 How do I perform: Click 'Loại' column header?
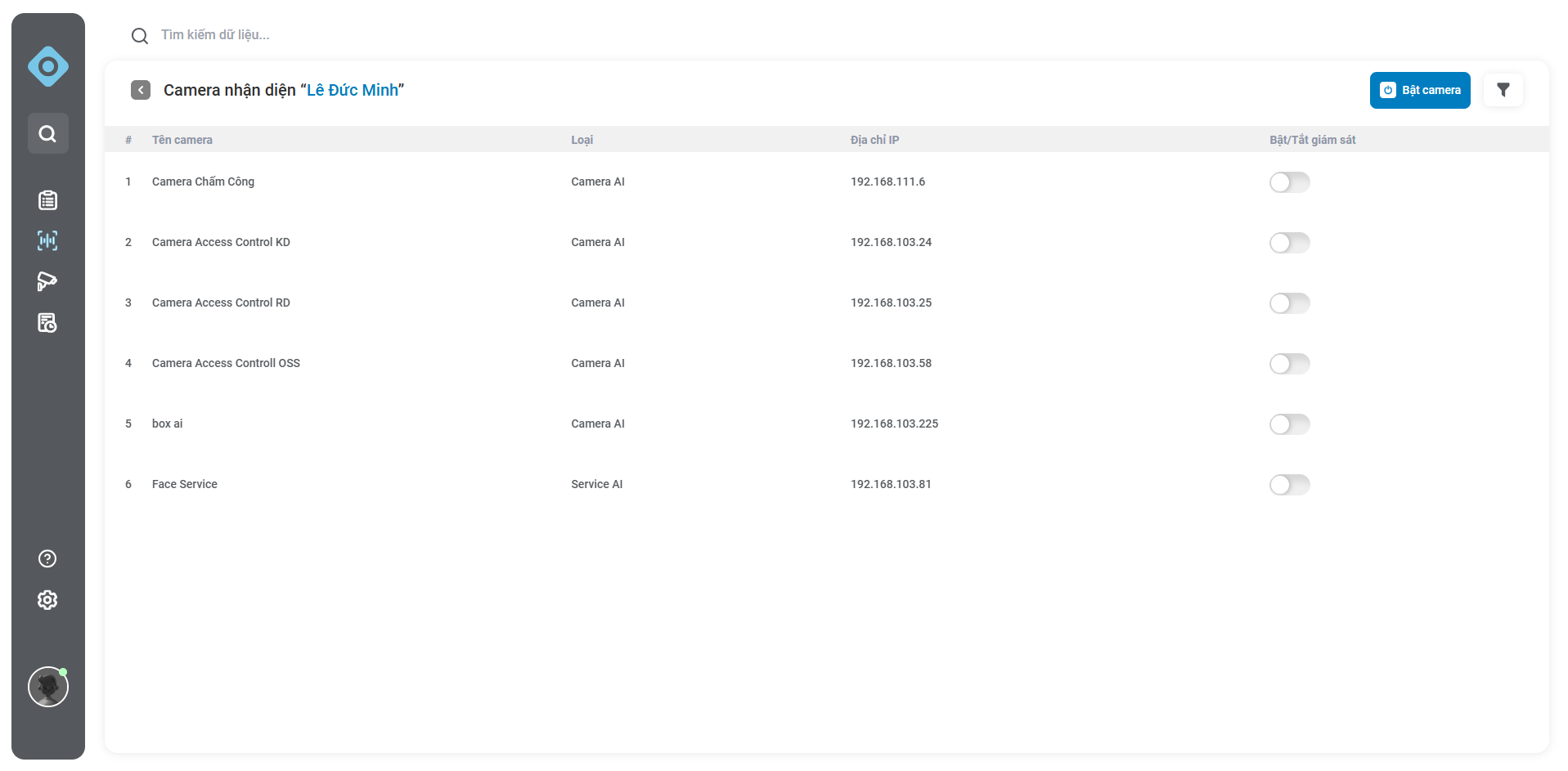(582, 140)
